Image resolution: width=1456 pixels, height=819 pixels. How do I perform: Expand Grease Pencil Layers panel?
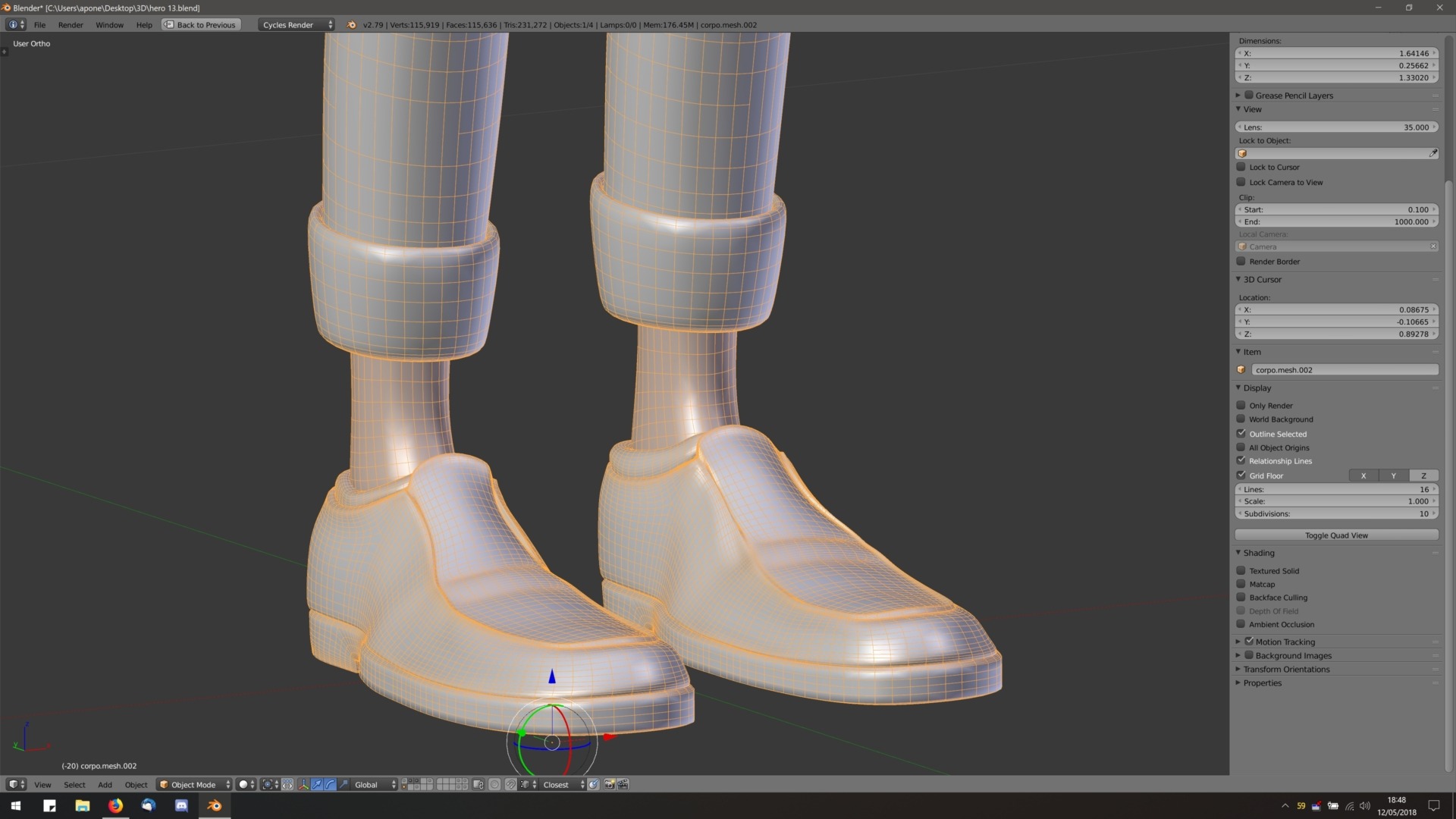(1238, 95)
